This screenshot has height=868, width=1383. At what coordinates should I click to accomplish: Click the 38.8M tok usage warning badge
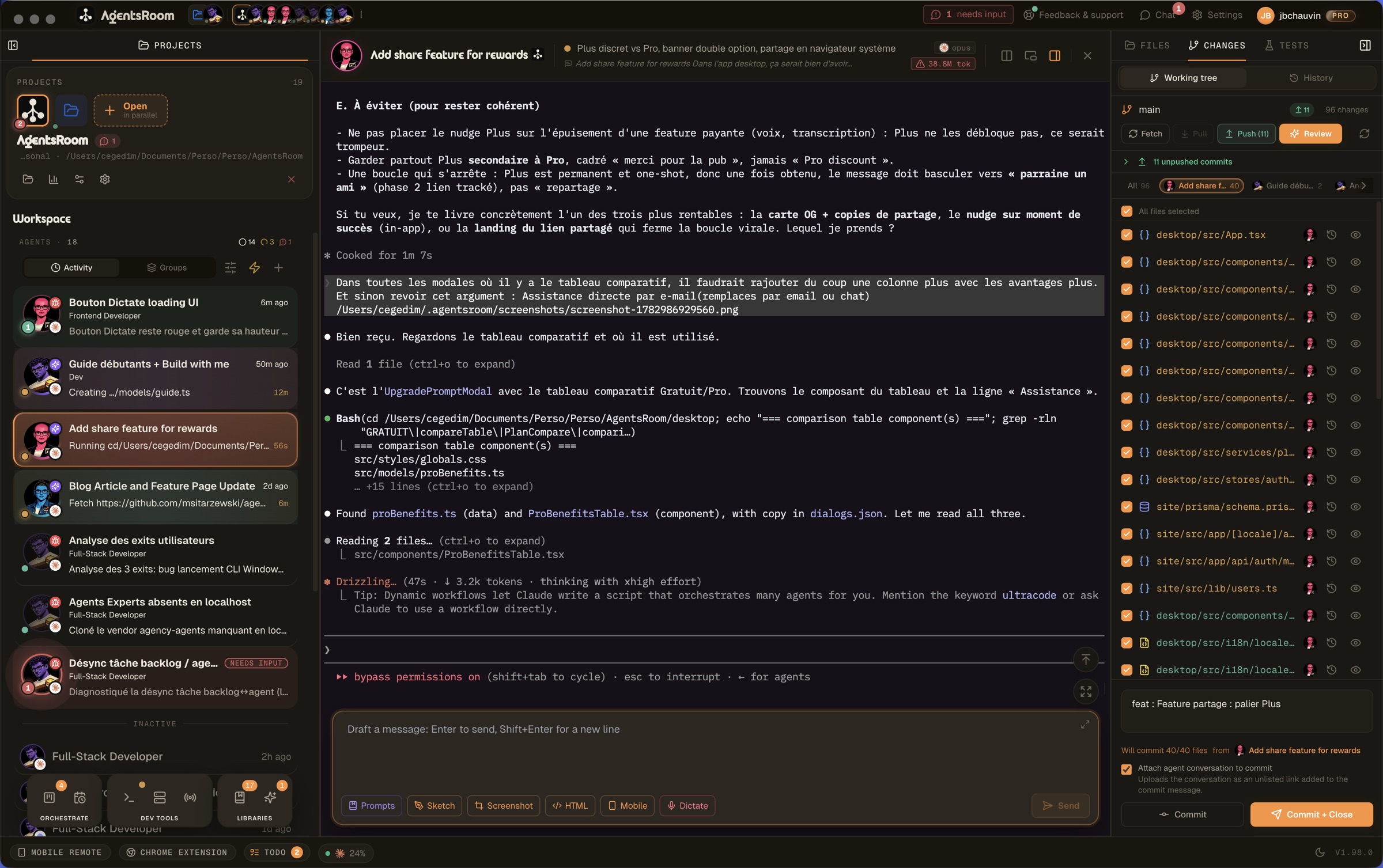coord(943,64)
